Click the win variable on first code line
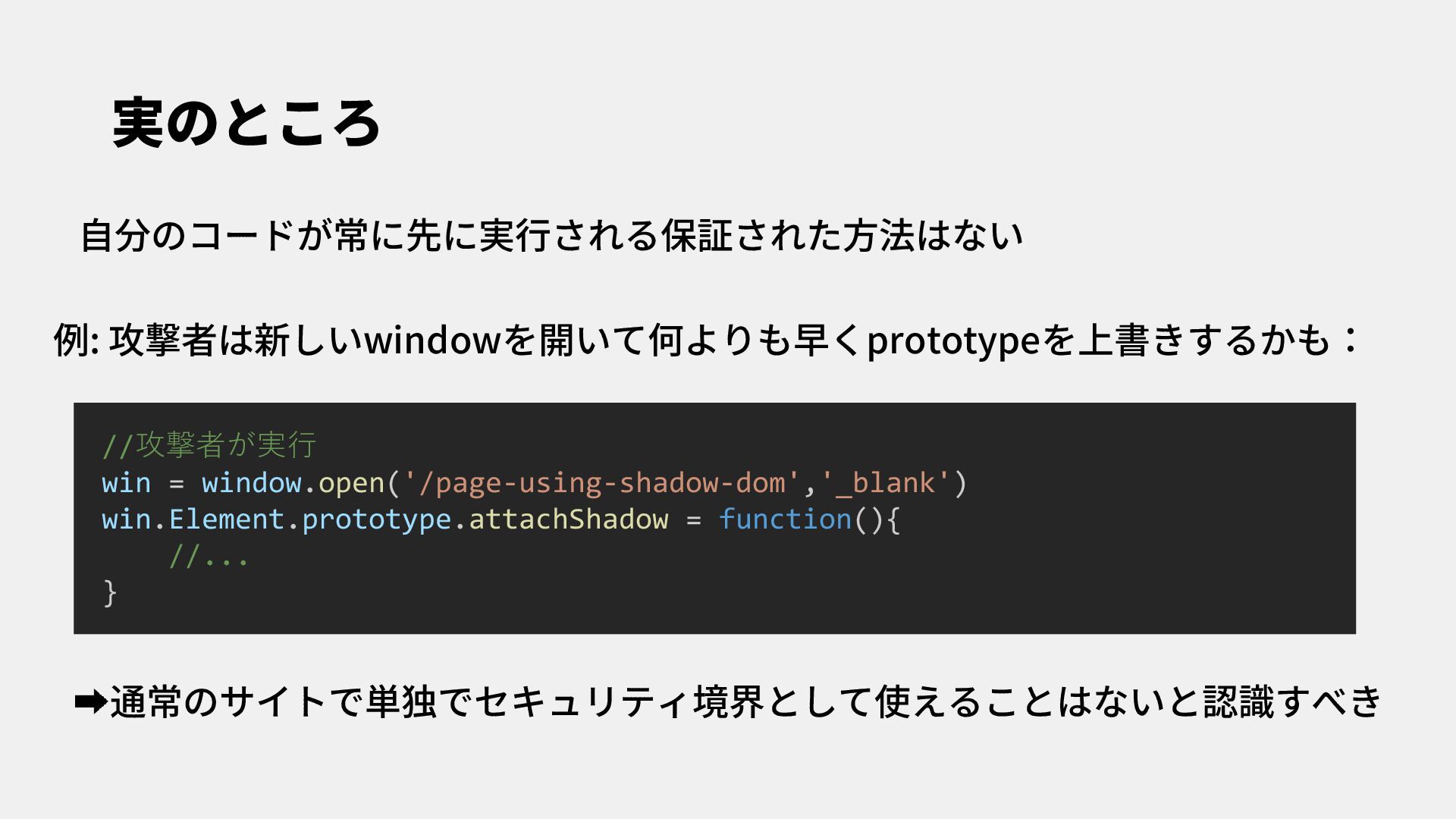 (x=127, y=483)
